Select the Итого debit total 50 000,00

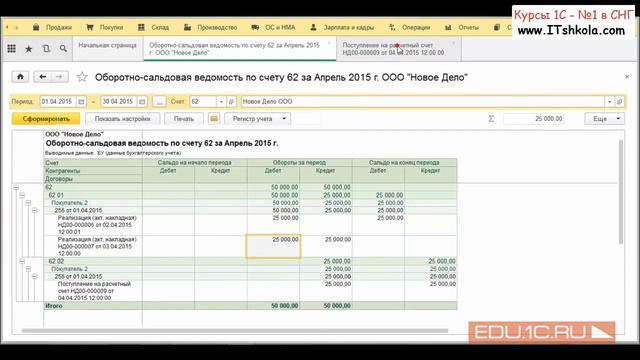pos(273,306)
